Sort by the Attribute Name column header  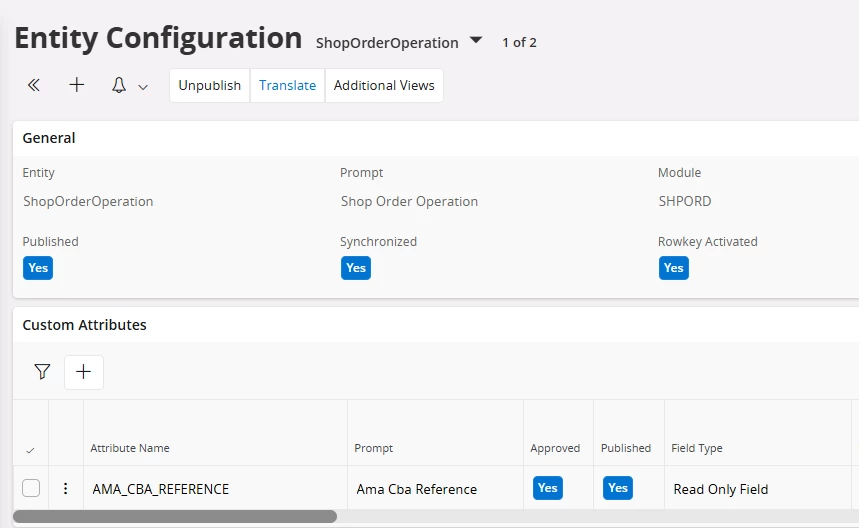pos(130,449)
